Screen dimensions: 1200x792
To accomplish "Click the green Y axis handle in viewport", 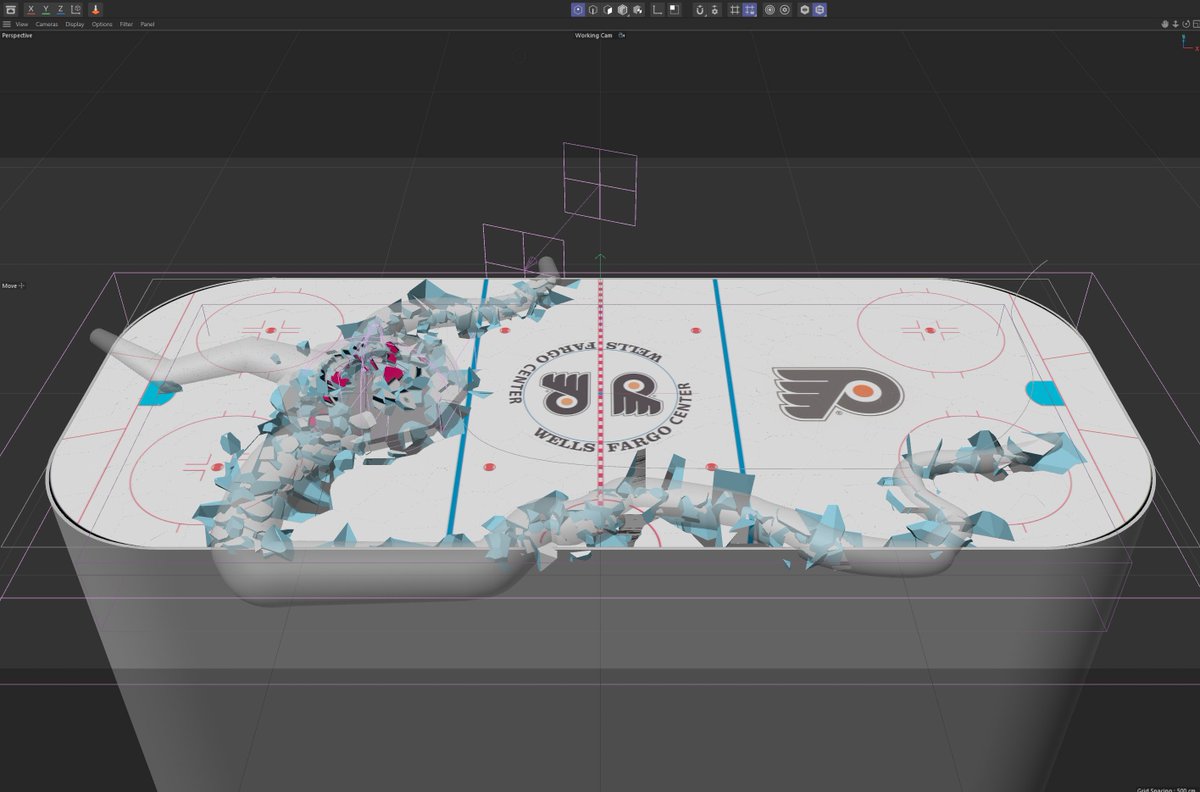I will click(600, 259).
